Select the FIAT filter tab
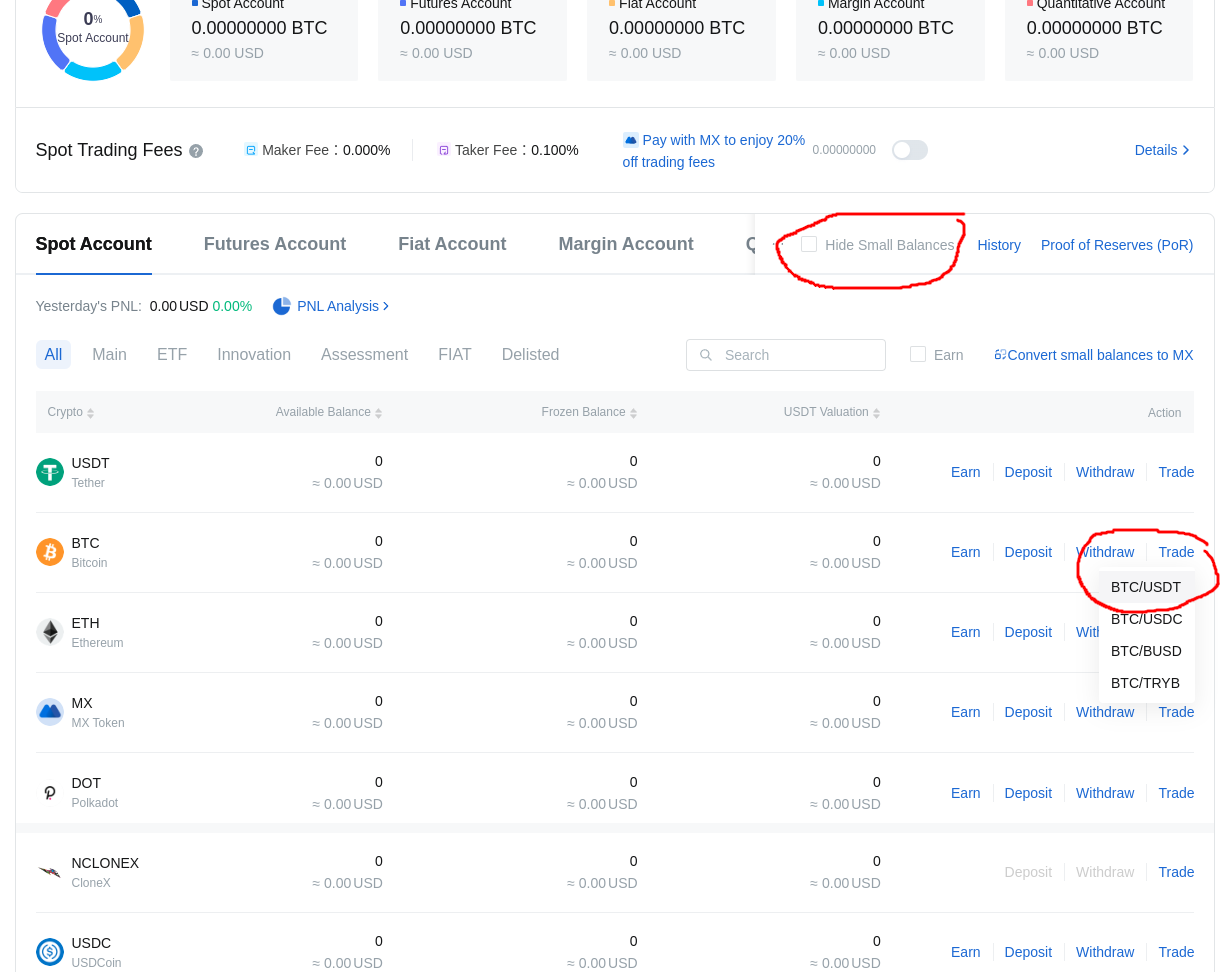This screenshot has width=1230, height=972. pyautogui.click(x=455, y=354)
